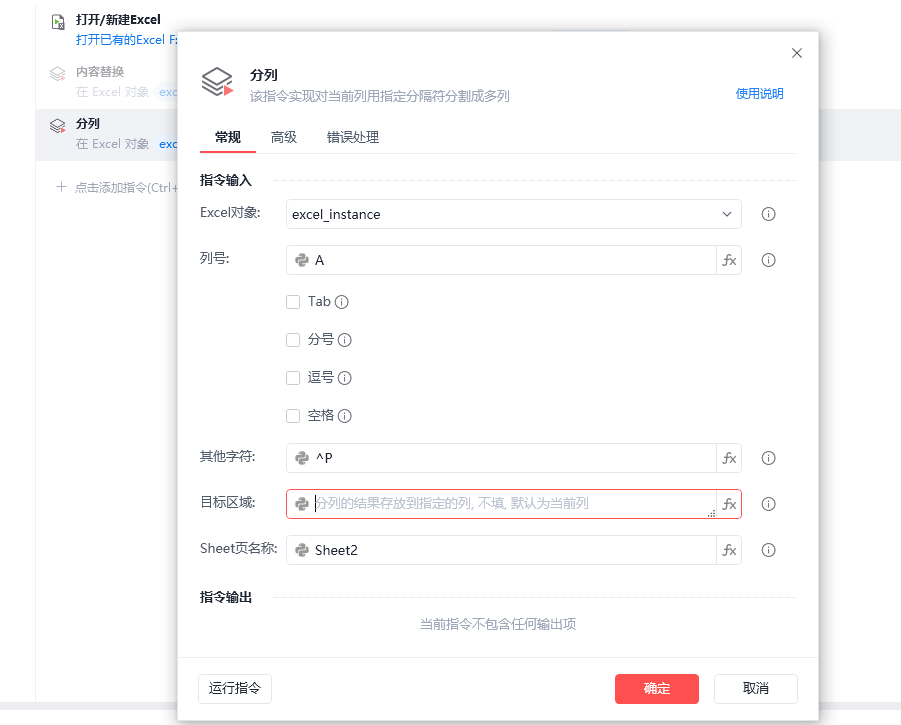Click the 分列 dialog header layers icon

pos(217,82)
